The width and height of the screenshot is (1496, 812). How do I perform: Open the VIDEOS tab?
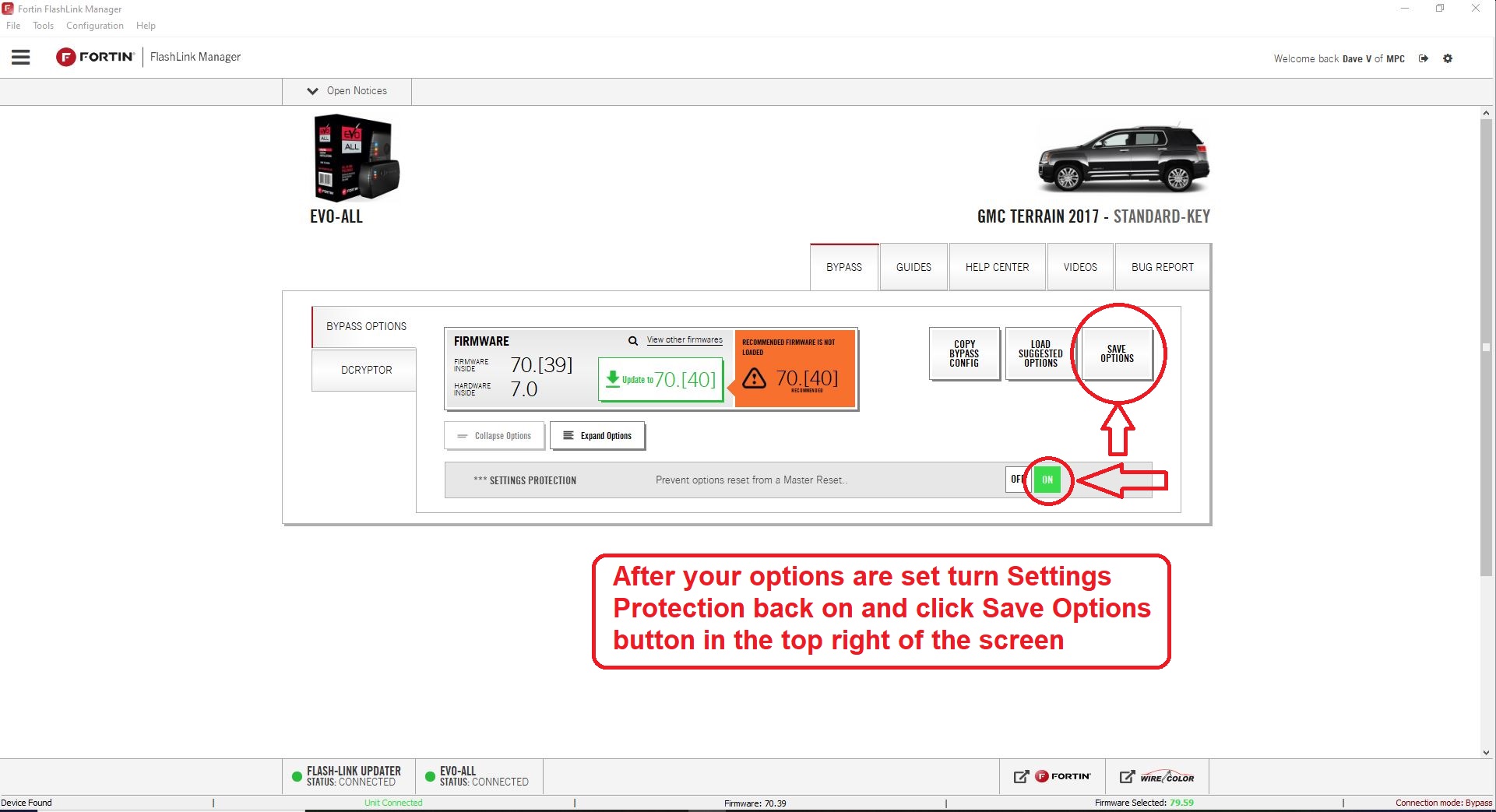1080,267
